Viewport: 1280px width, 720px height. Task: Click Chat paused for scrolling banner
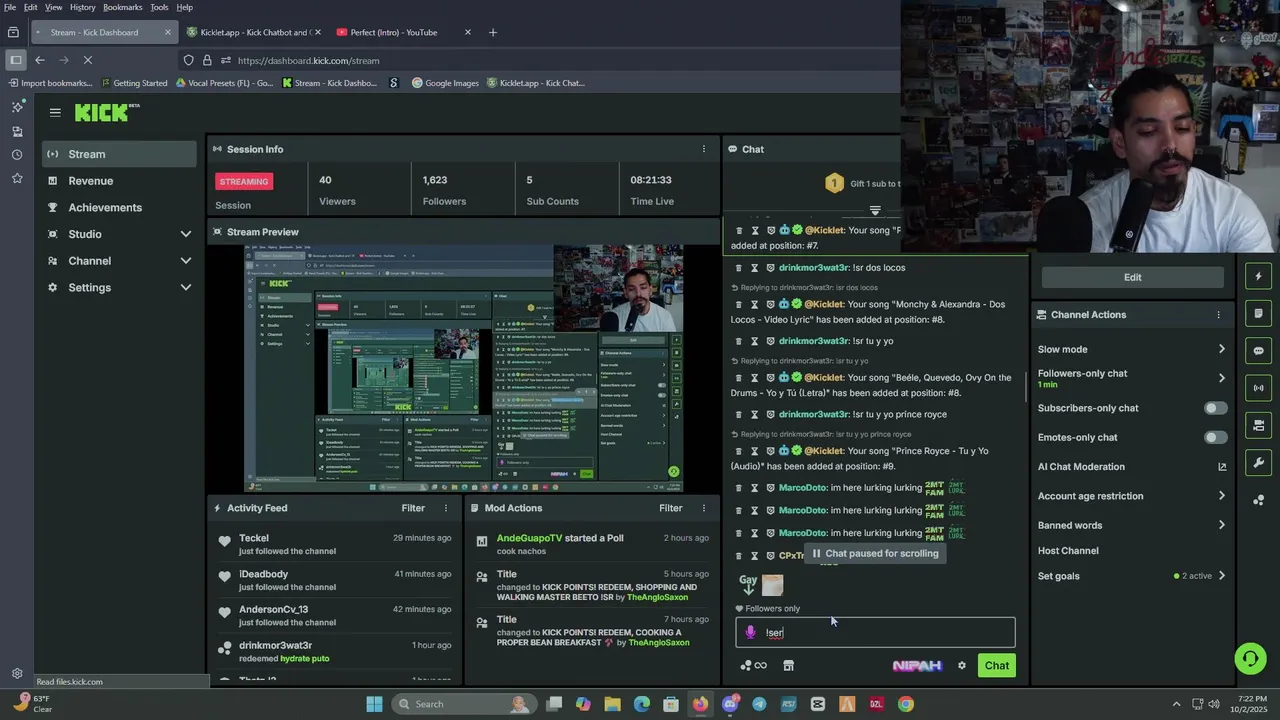point(875,553)
